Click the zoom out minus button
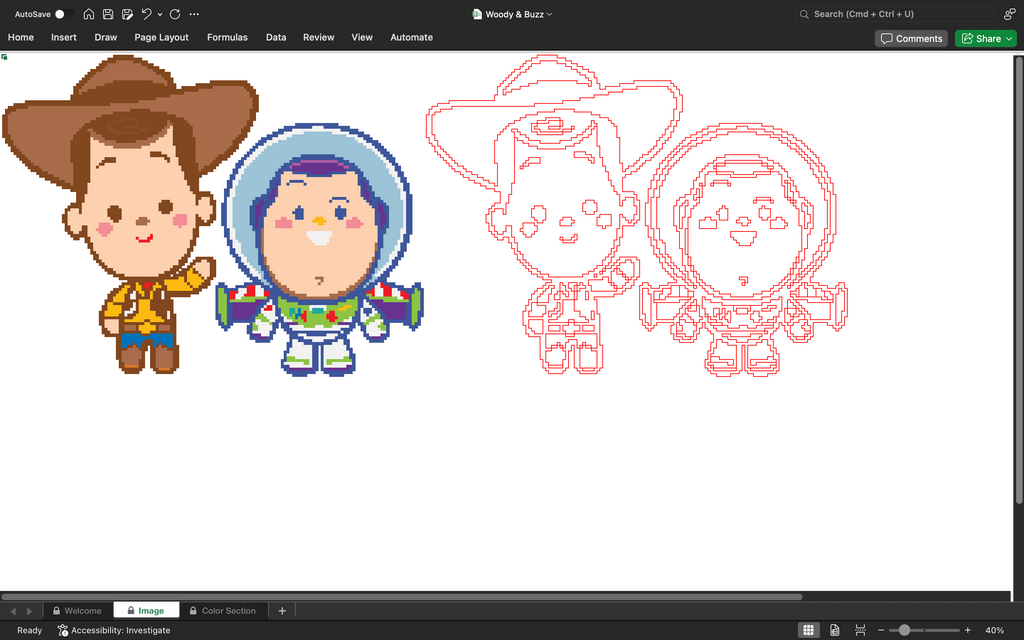The height and width of the screenshot is (640, 1024). (881, 630)
